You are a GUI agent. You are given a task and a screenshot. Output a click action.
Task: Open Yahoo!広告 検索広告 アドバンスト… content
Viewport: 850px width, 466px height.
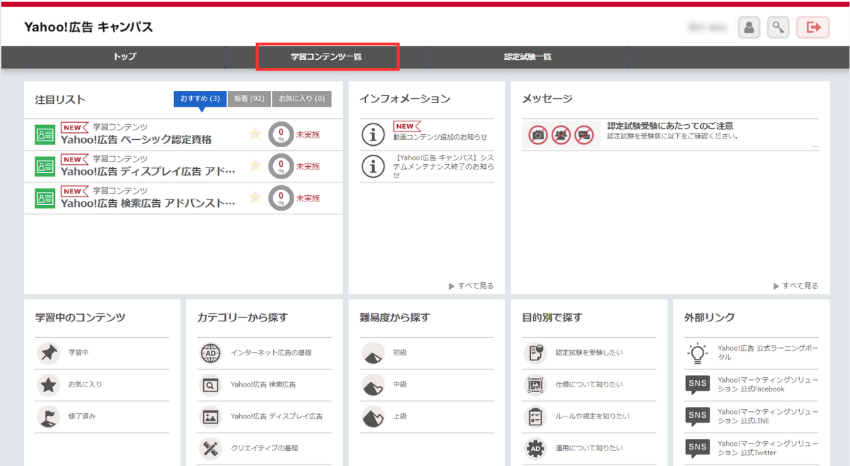(148, 204)
